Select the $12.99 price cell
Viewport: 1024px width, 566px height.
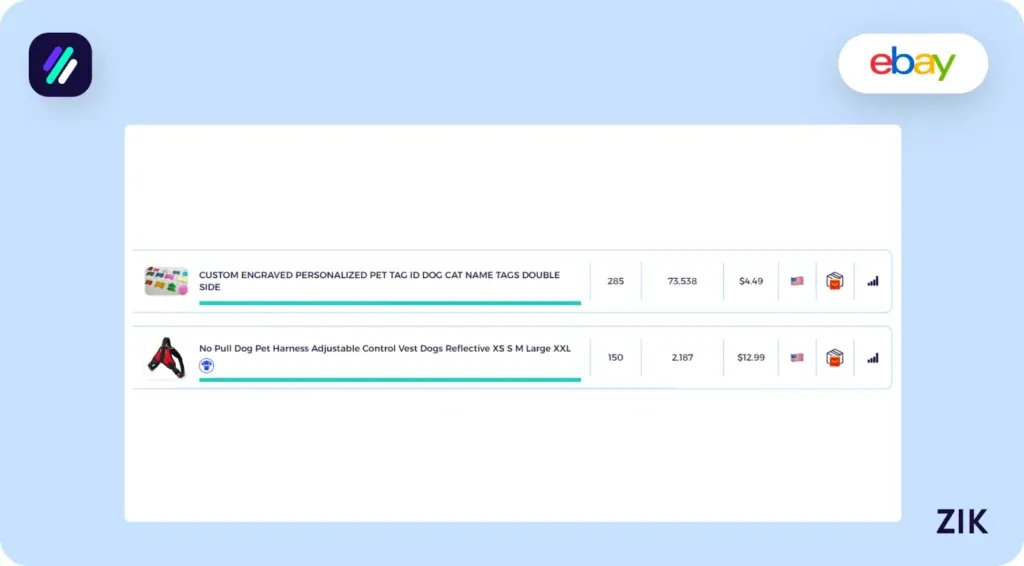pyautogui.click(x=751, y=357)
